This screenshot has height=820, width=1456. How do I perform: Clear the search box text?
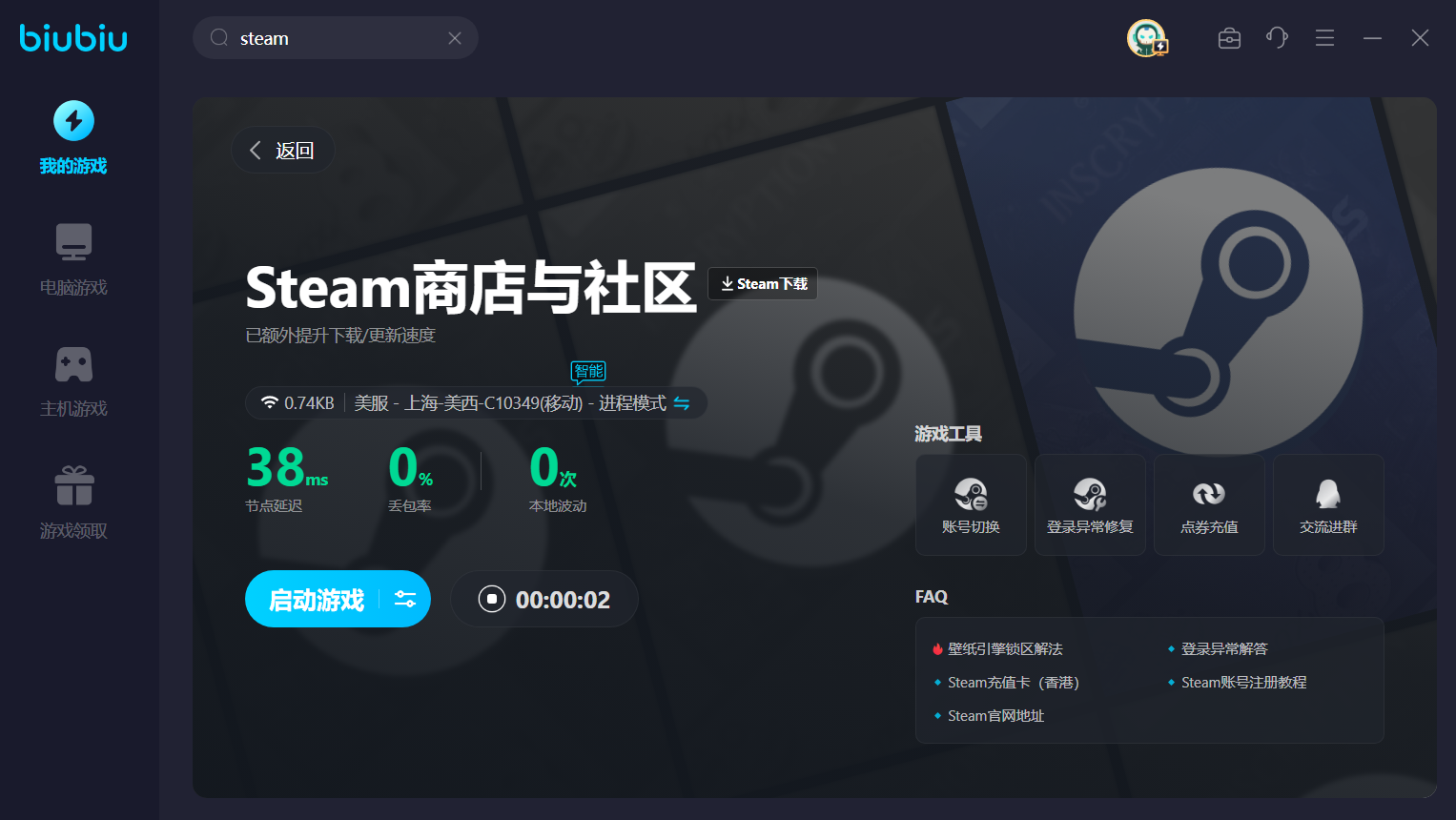455,38
